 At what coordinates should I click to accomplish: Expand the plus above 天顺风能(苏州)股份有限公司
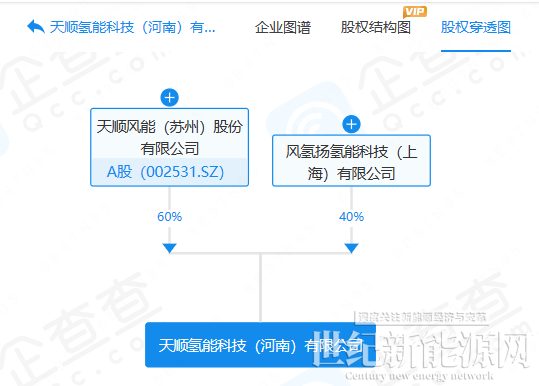(169, 98)
